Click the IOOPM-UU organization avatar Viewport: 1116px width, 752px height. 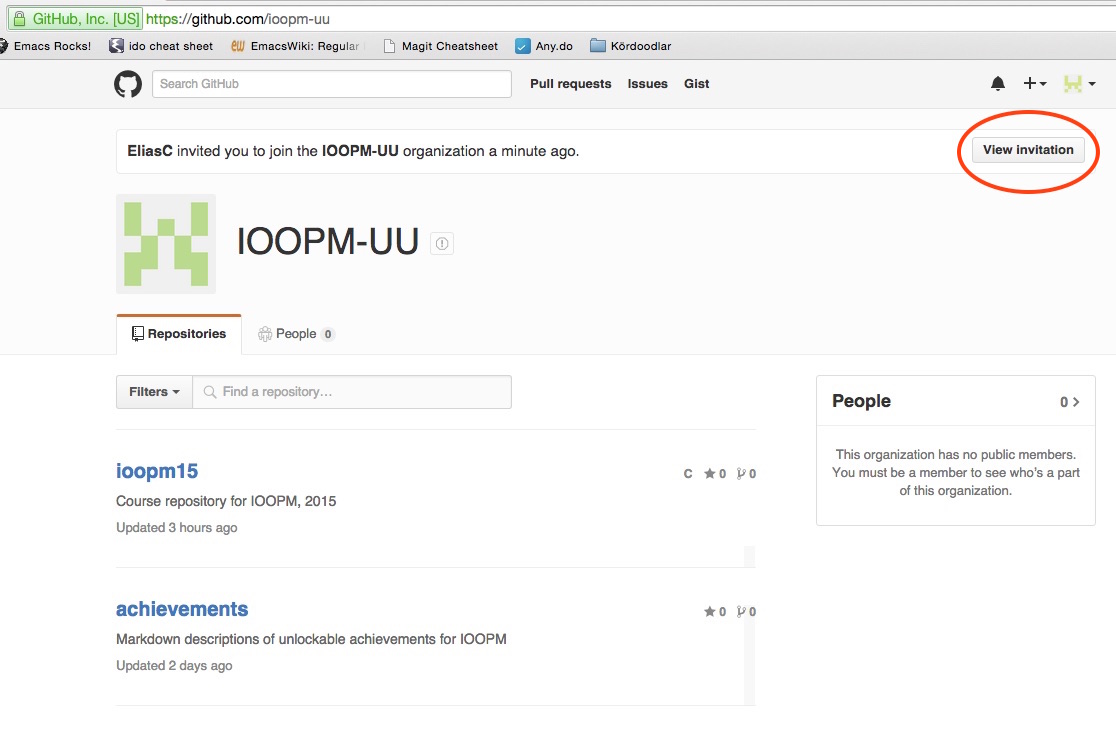click(x=166, y=243)
